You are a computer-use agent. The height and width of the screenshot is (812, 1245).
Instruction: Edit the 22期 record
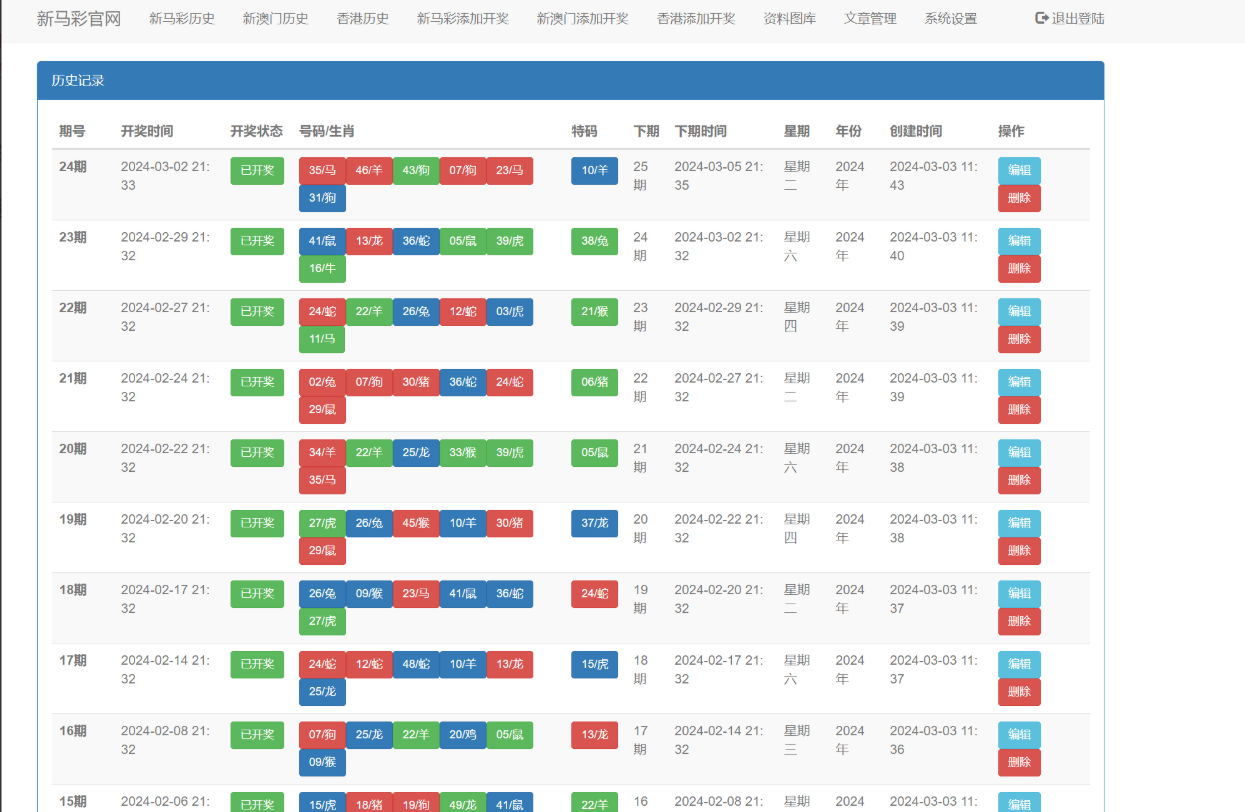[x=1019, y=312]
